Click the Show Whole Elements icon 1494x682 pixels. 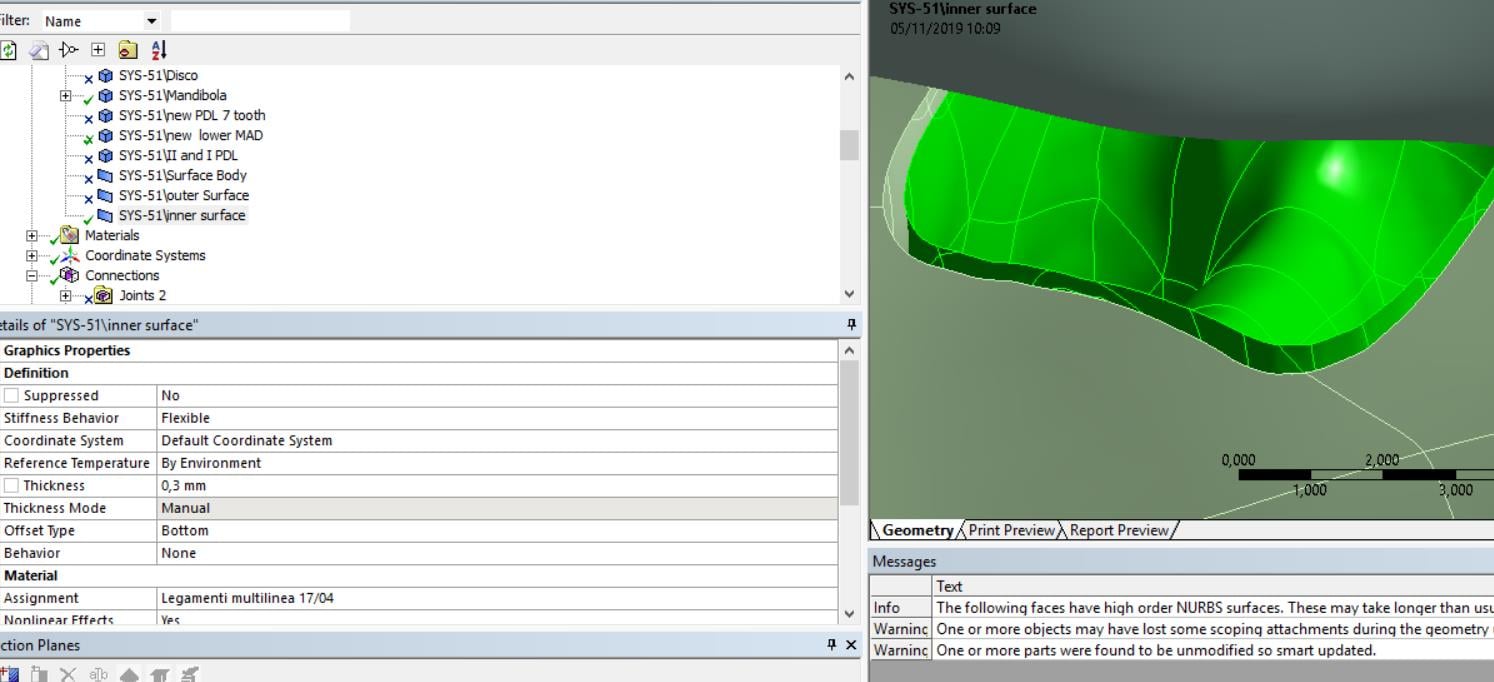98,674
